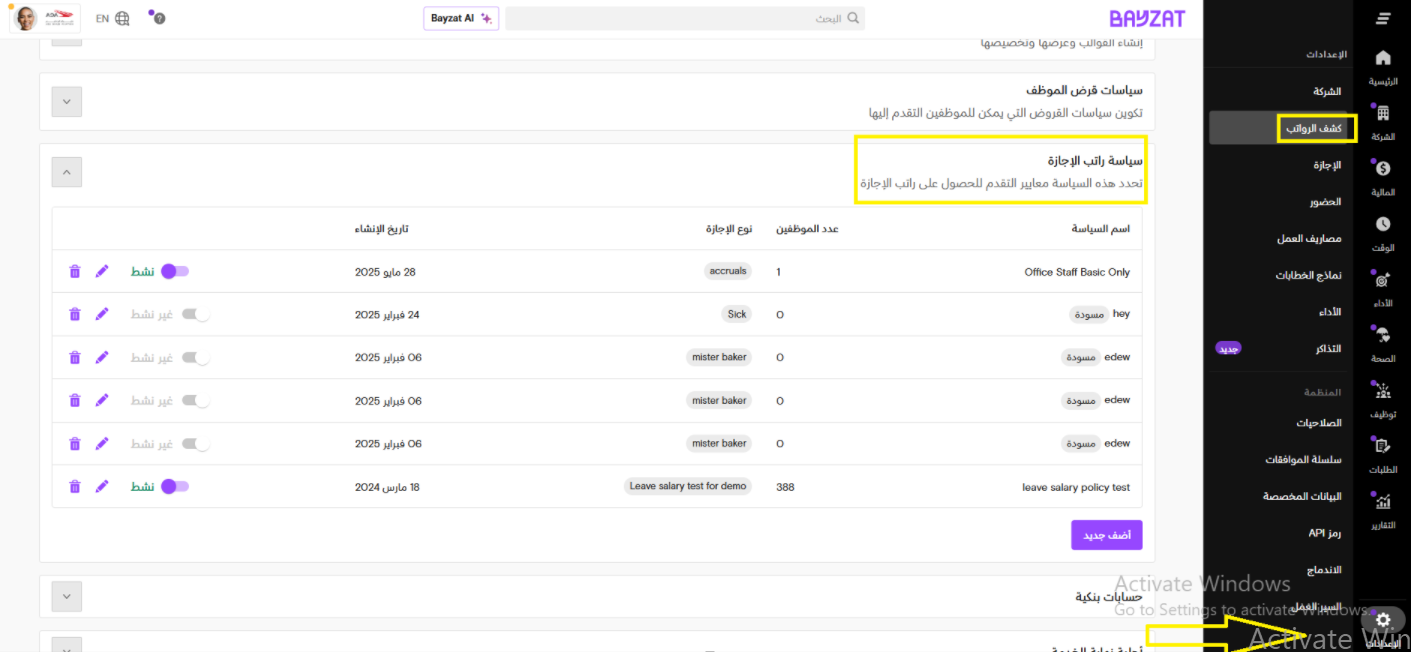Open the الأداء target icon in the rail
This screenshot has height=652, width=1411.
coord(1383,281)
